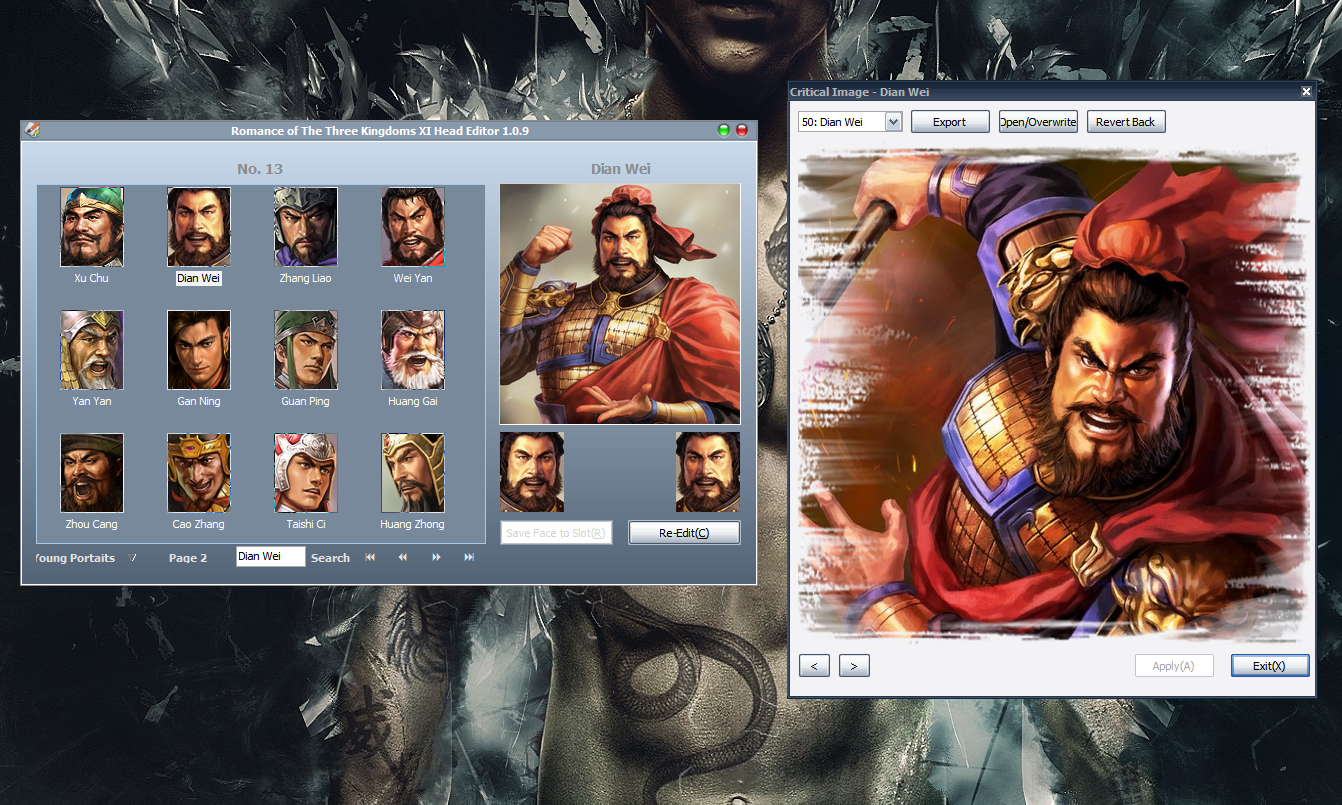
Task: Select the Huang Gai portrait thumbnail
Action: pos(413,350)
